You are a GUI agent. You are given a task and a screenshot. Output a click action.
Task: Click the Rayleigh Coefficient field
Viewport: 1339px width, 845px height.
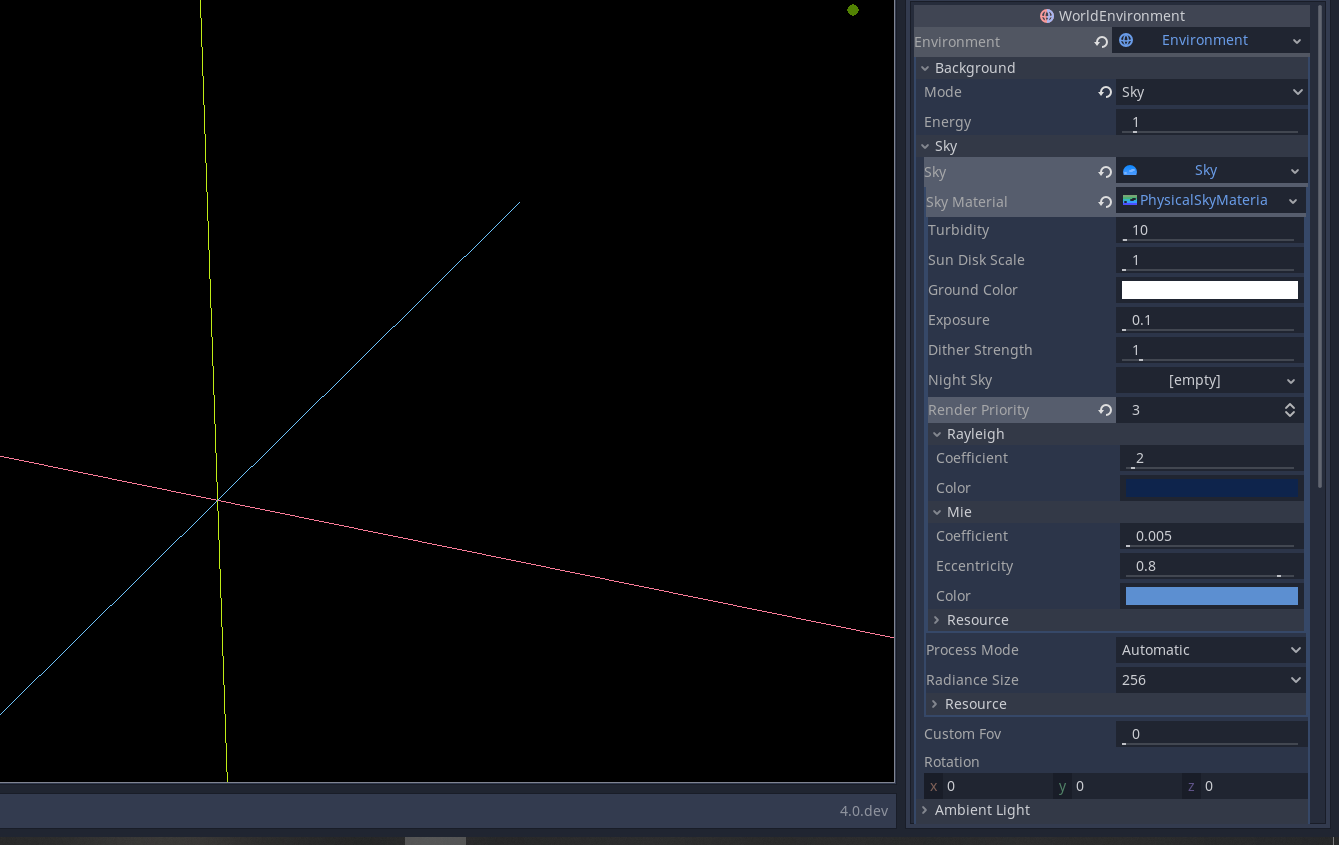1211,458
